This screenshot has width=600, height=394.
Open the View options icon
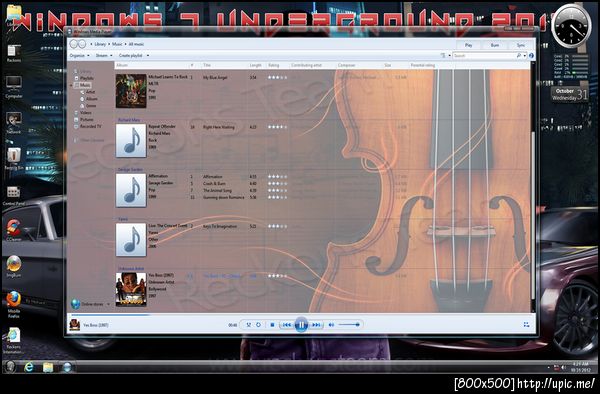(x=443, y=56)
